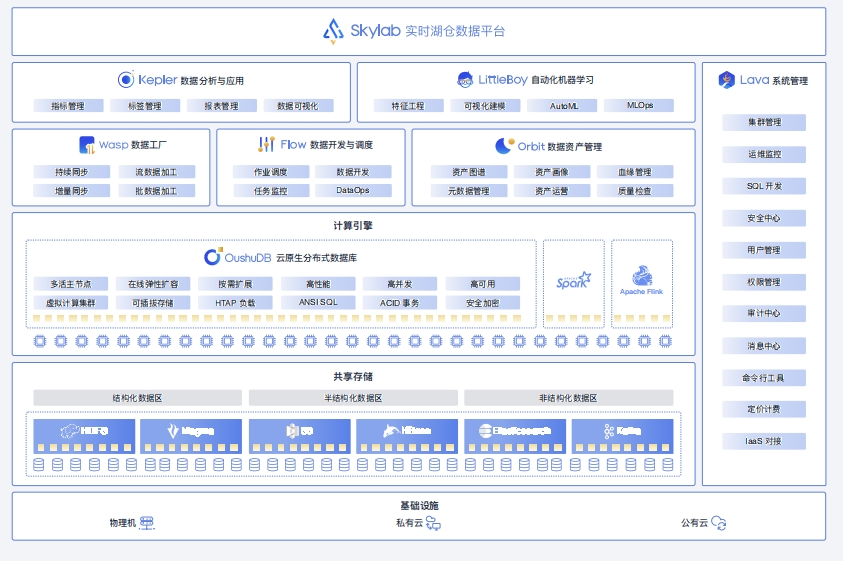
Task: Select the ACID 事务 feature box
Action: 400,303
